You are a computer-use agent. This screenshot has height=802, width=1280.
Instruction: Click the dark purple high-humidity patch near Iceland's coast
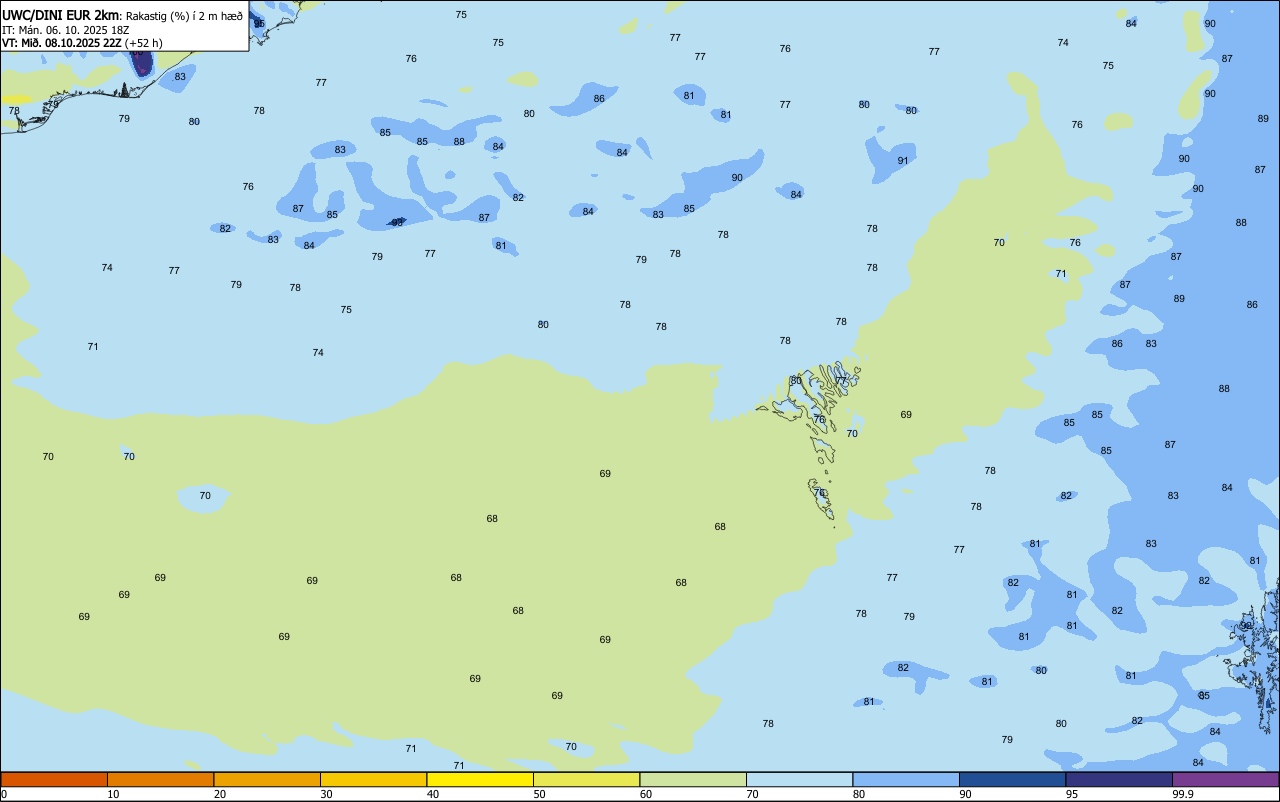[142, 63]
